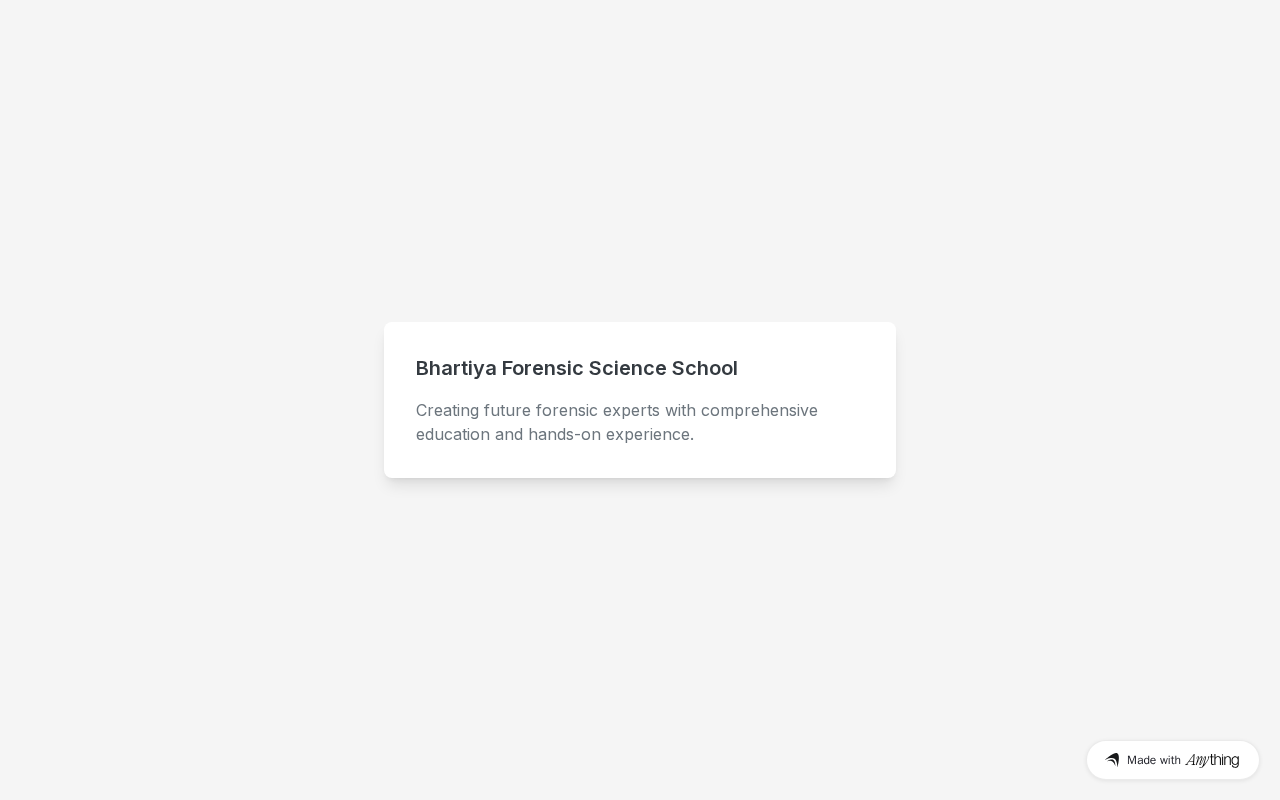Click the phrase "hands-on" in the description
Image resolution: width=1280 pixels, height=800 pixels.
click(x=564, y=434)
